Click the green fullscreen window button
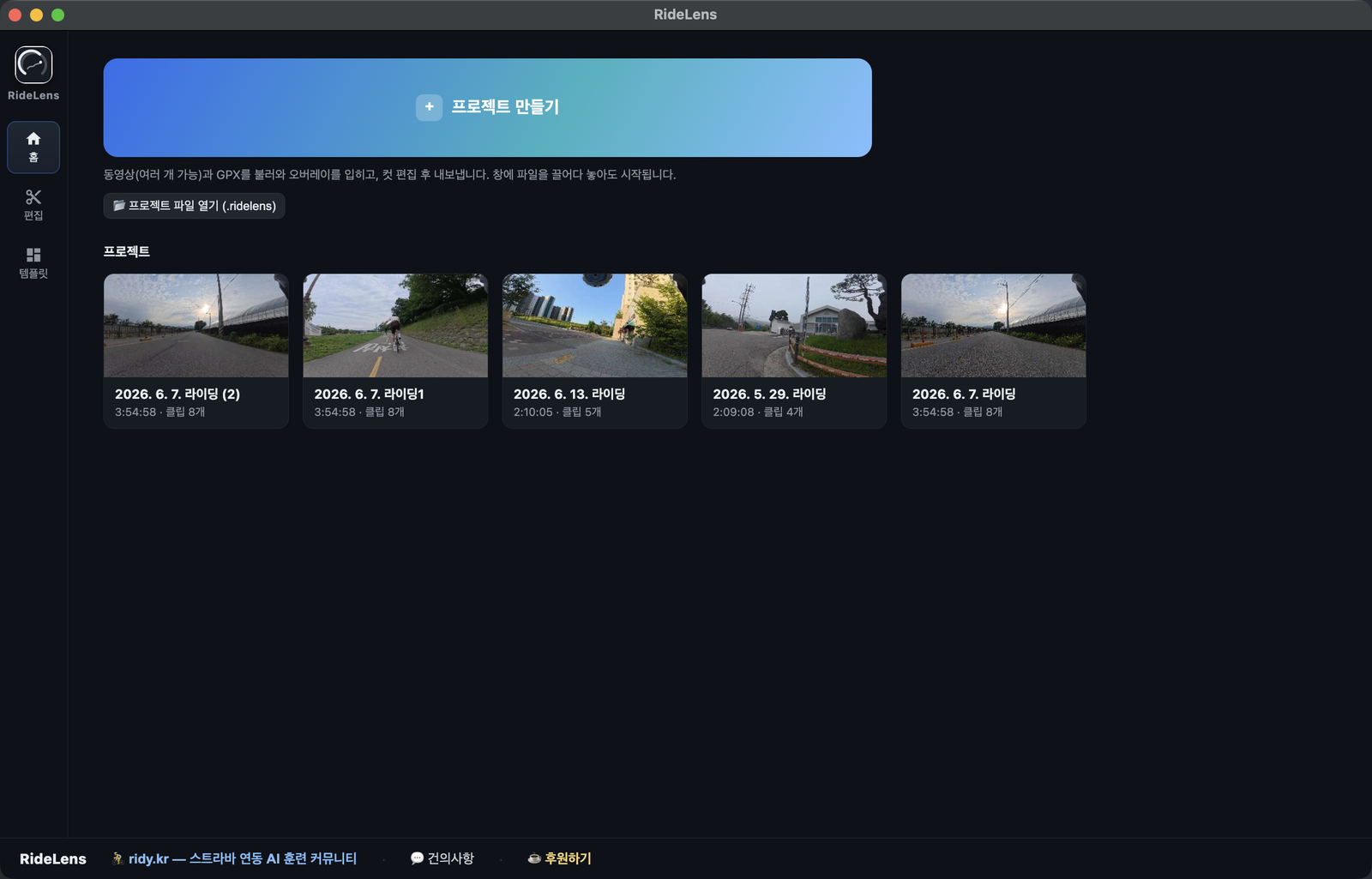 [x=57, y=15]
